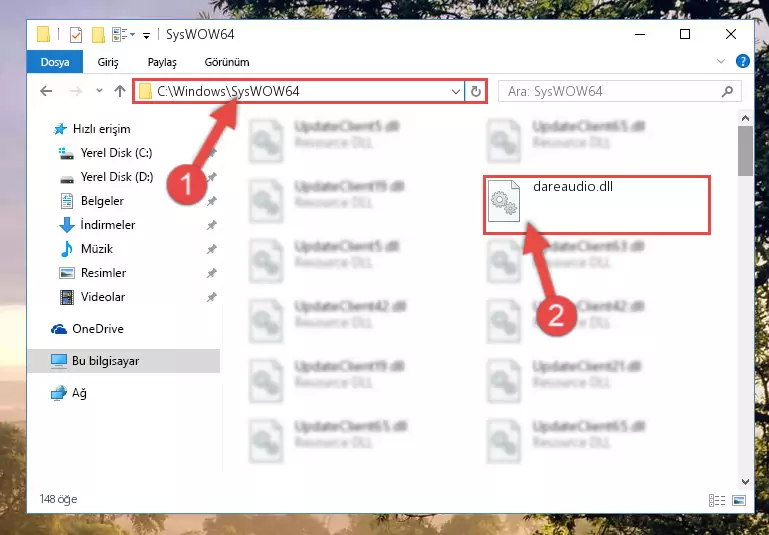Refresh the SysWOW64 folder
The image size is (769, 535).
(x=476, y=91)
